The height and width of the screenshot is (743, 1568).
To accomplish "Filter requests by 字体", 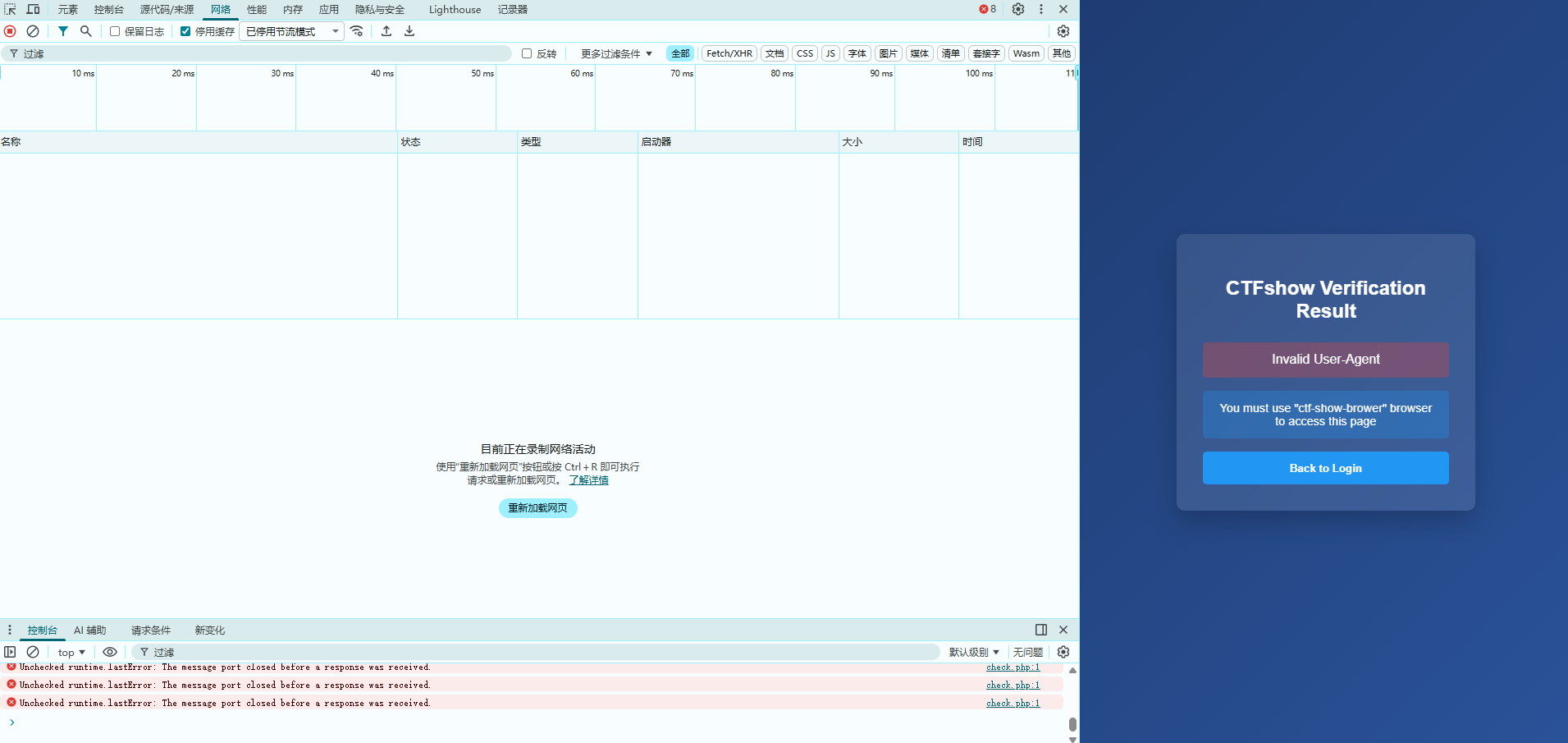I will pyautogui.click(x=857, y=53).
